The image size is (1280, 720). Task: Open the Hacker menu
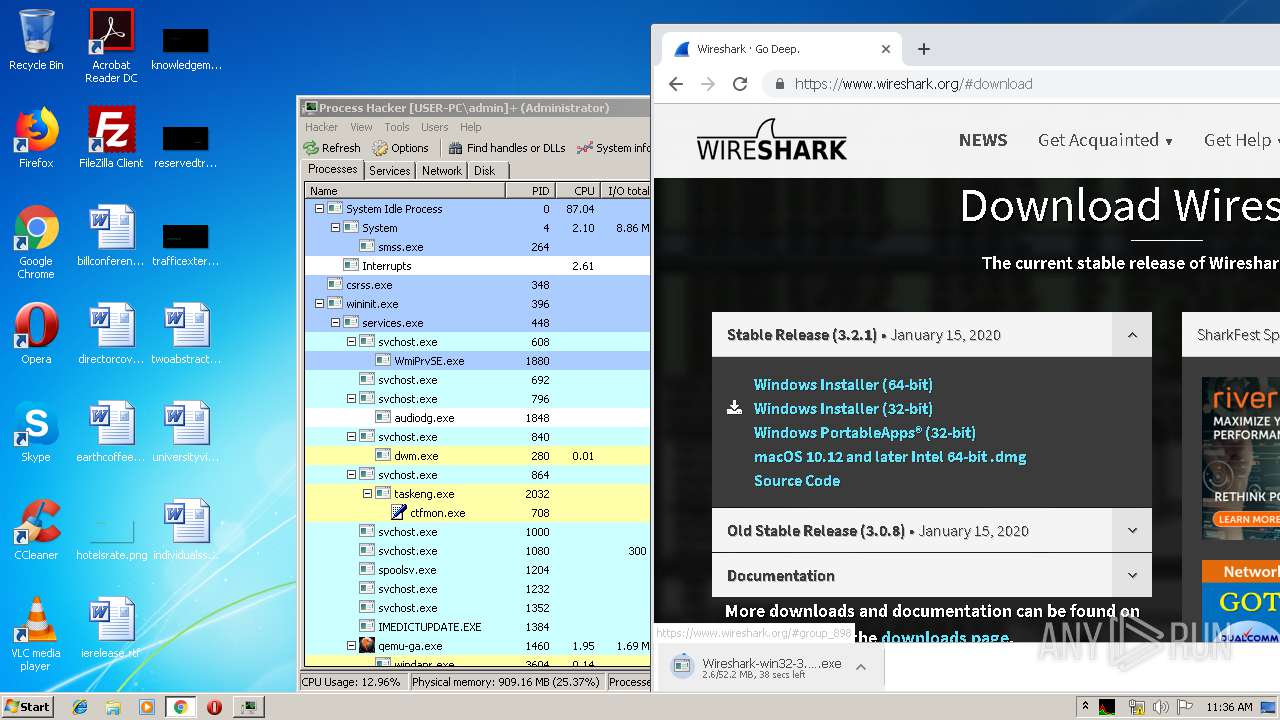coord(322,127)
